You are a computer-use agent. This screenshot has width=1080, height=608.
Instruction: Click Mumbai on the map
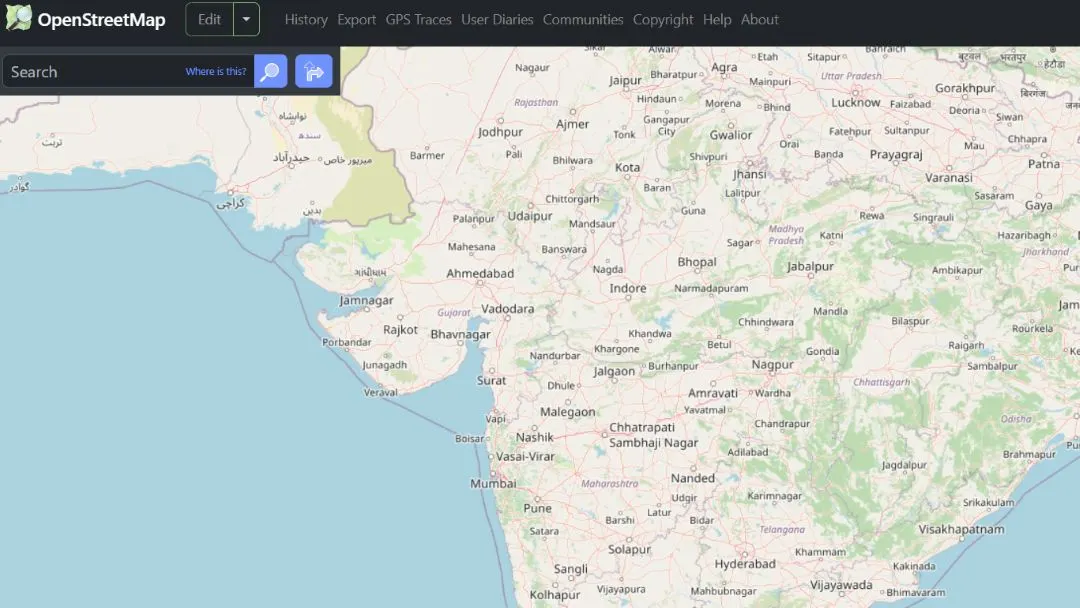493,484
